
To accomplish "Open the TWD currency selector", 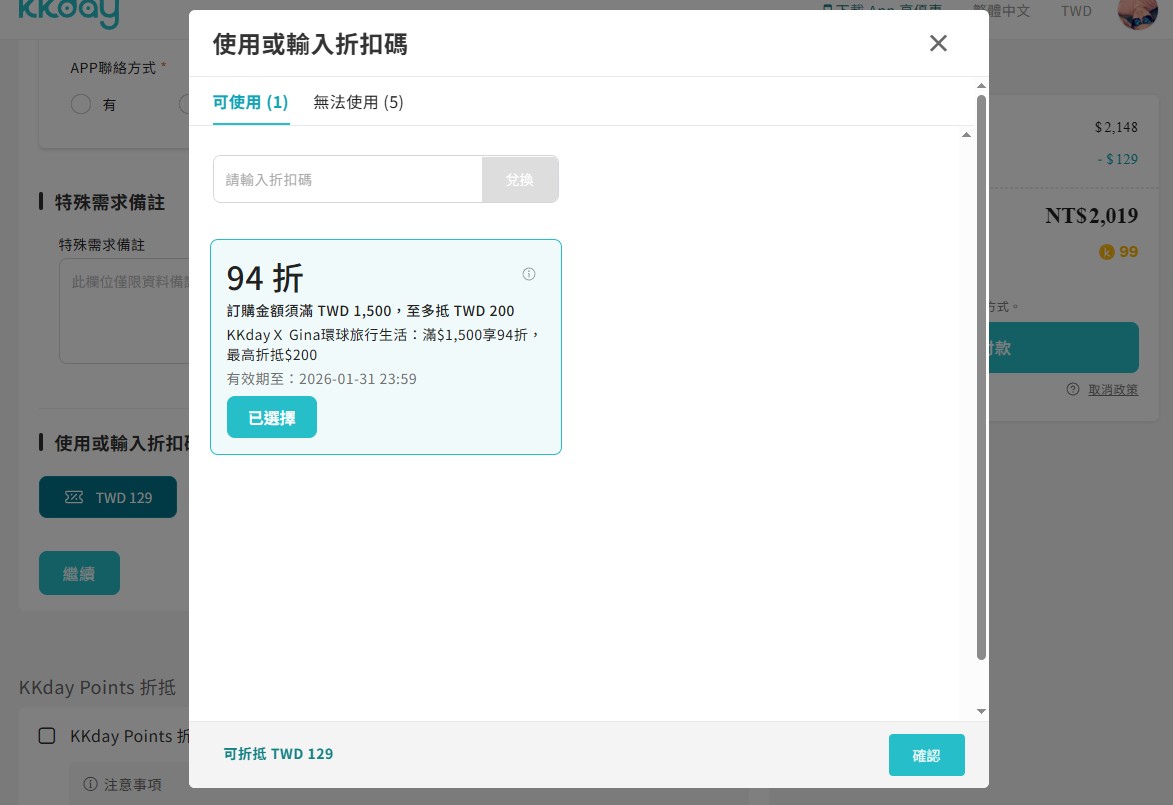I will 1075,11.
